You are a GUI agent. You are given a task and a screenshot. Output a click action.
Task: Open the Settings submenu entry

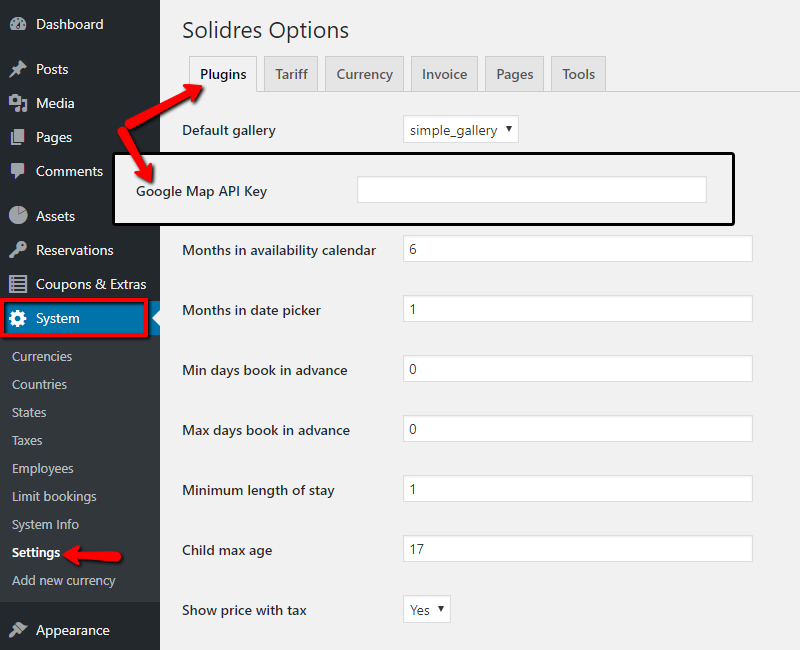33,552
